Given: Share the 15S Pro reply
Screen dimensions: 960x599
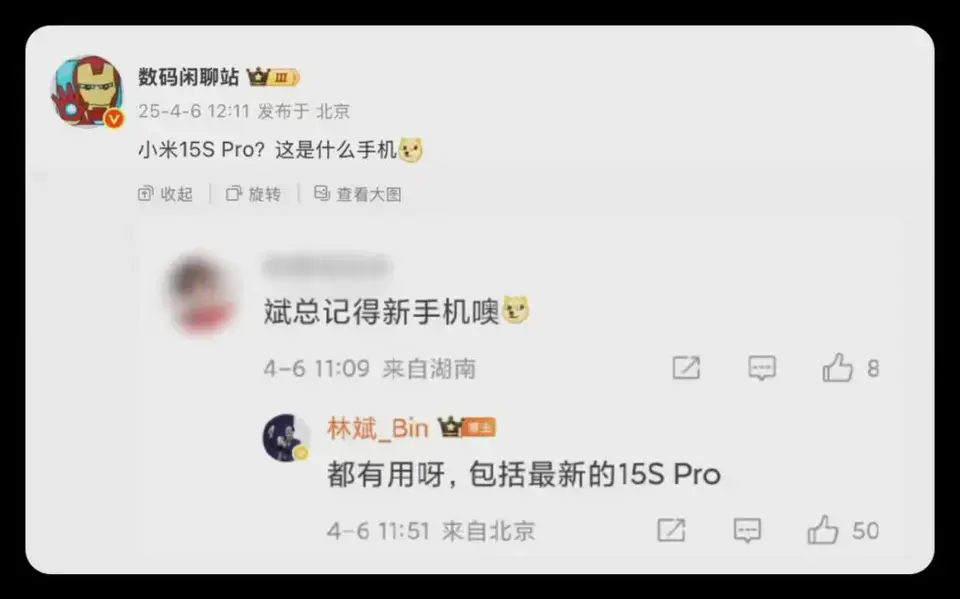Looking at the screenshot, I should [x=671, y=530].
